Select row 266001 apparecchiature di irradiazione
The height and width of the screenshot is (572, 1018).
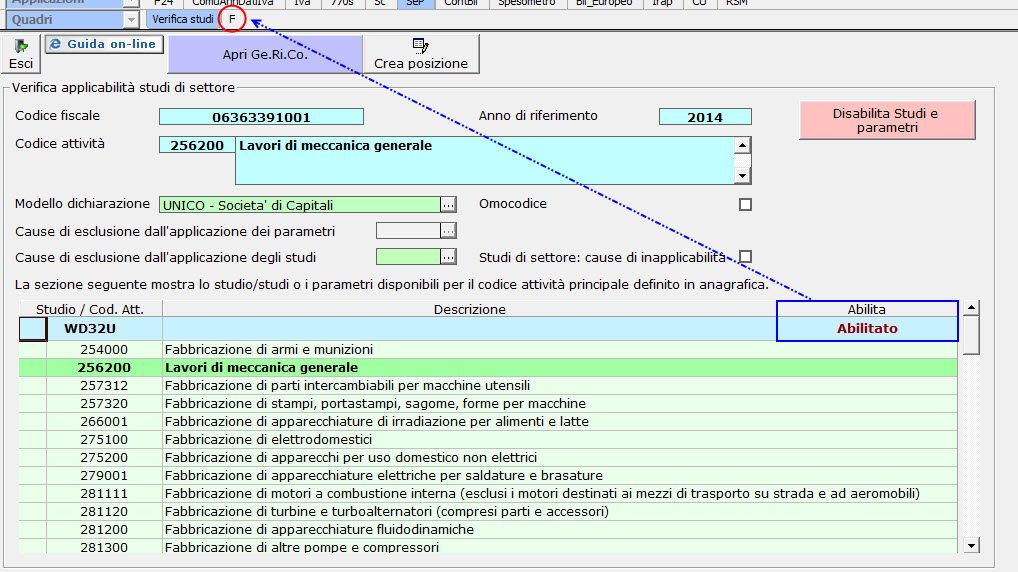pos(488,421)
